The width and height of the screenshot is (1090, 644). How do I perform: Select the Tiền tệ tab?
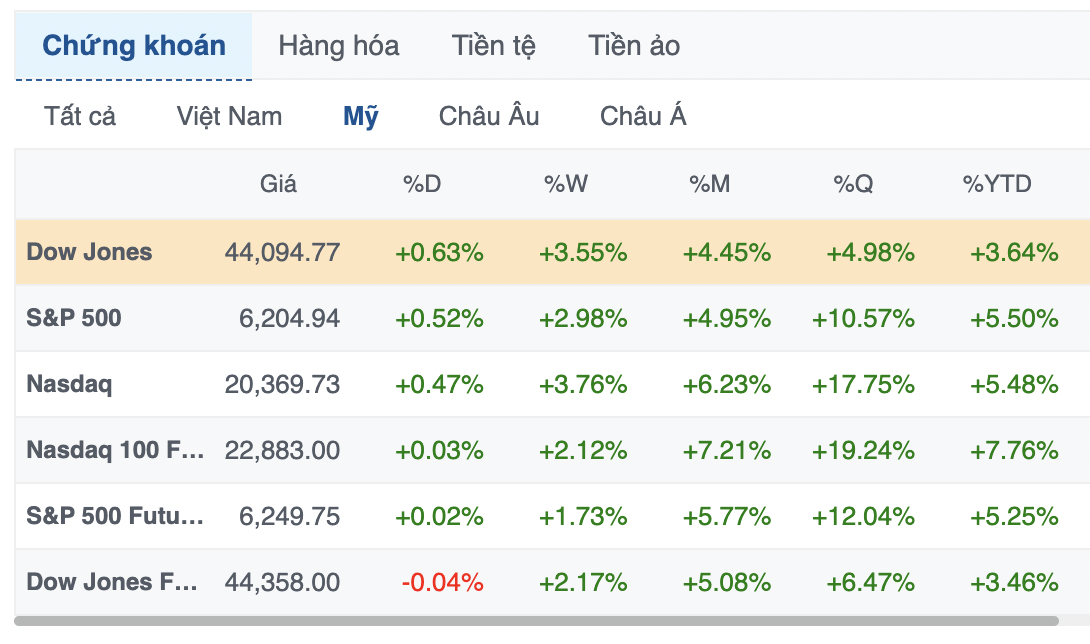[x=493, y=46]
